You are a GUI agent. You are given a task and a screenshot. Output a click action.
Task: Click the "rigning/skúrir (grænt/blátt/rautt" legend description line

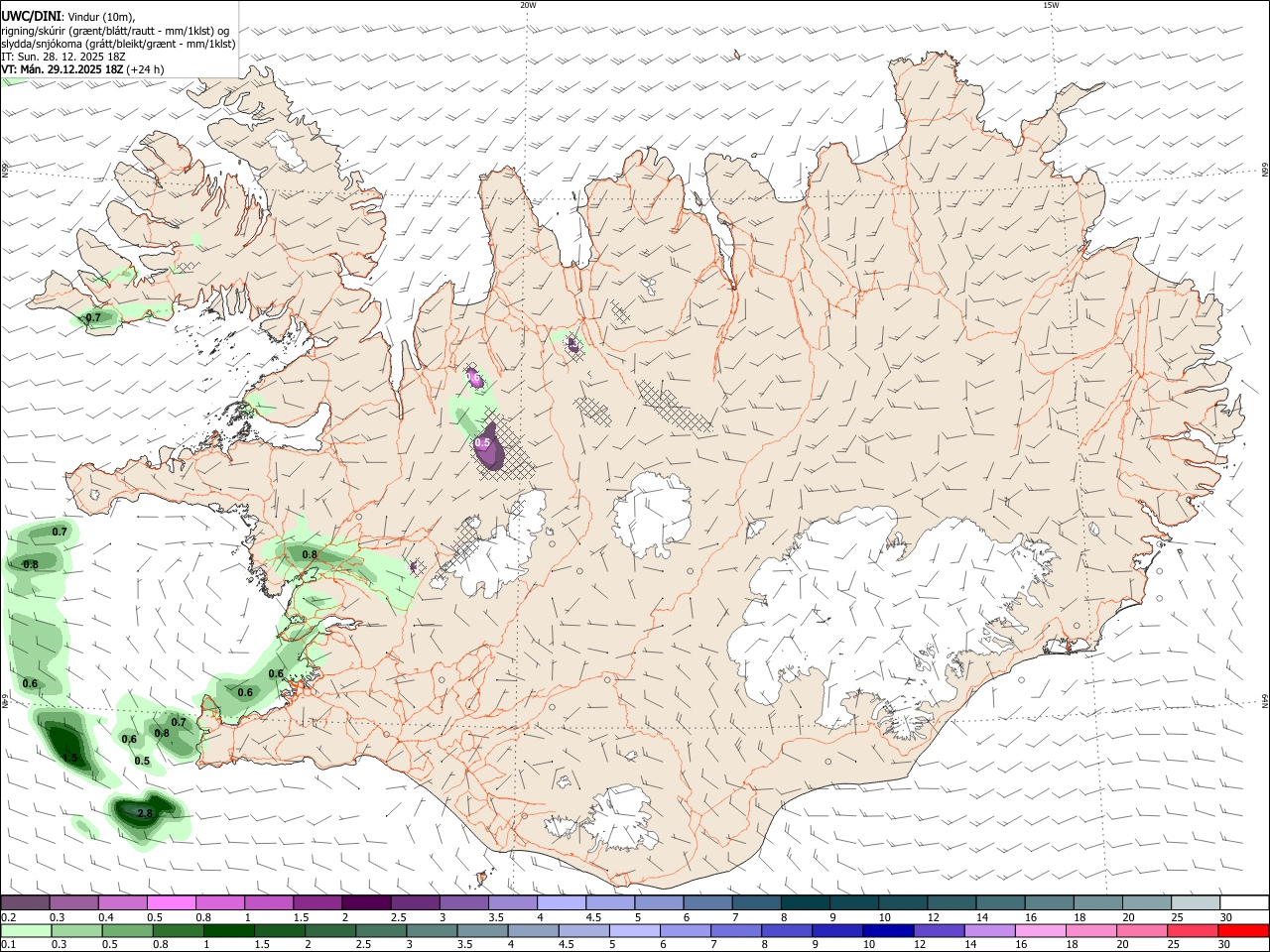[115, 31]
